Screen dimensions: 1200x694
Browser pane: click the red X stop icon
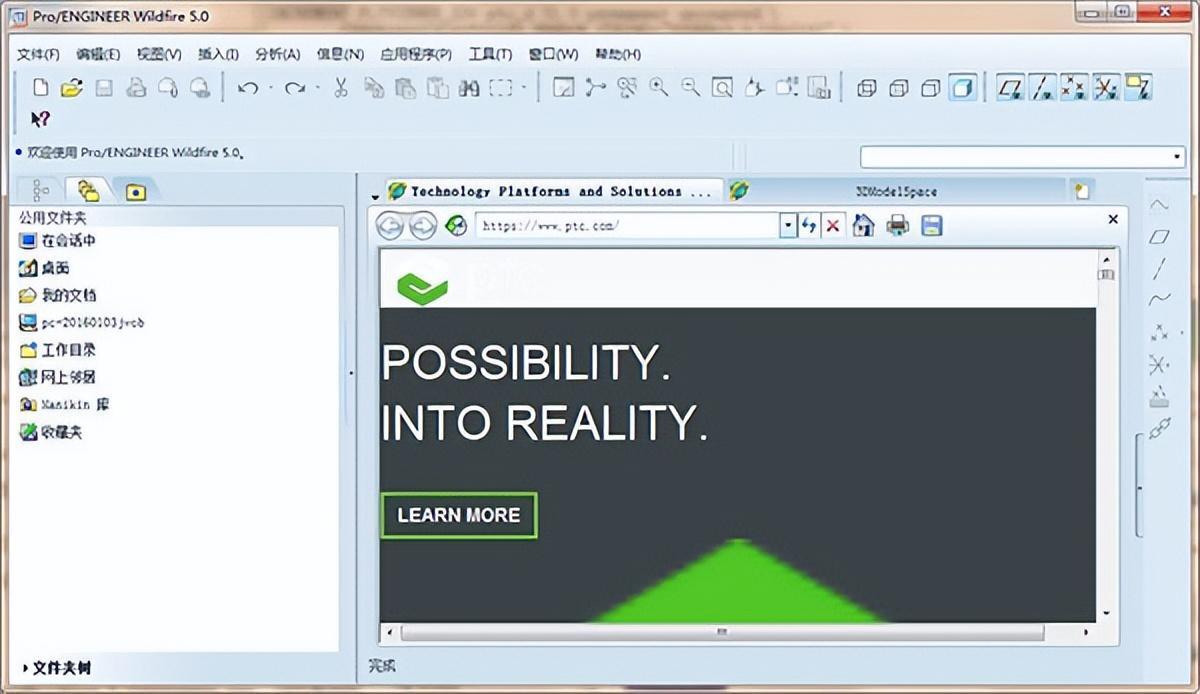pos(832,225)
